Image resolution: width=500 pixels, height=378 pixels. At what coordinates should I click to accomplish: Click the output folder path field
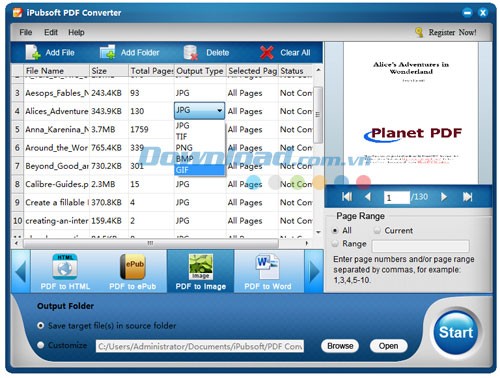click(200, 346)
